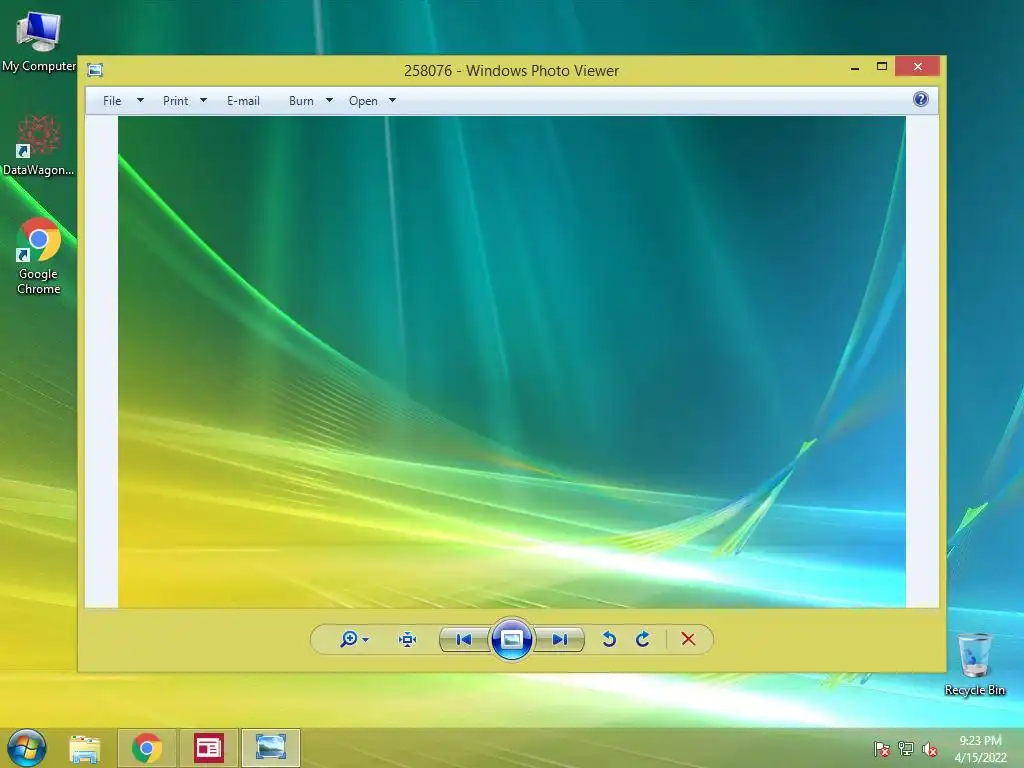Expand the Burn dropdown arrow
1024x768 pixels.
[329, 101]
